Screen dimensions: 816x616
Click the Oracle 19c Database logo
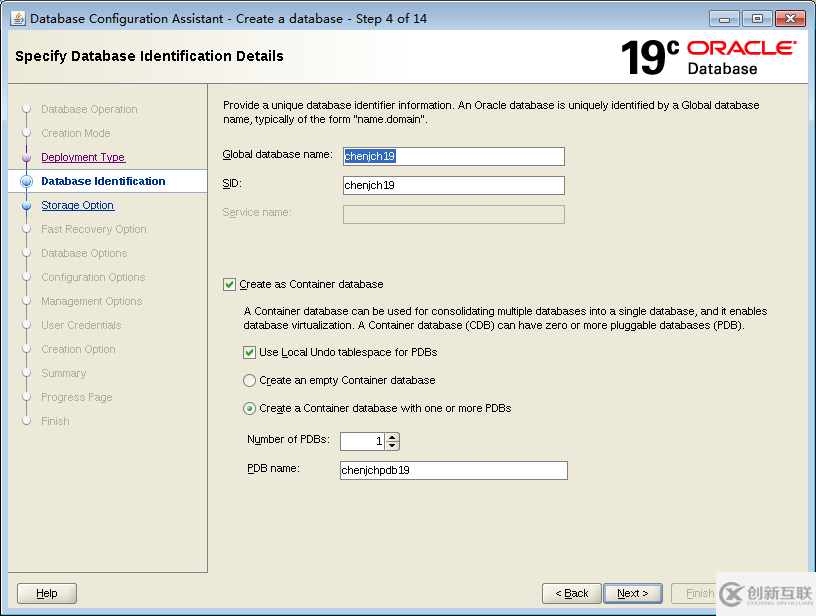click(x=708, y=57)
